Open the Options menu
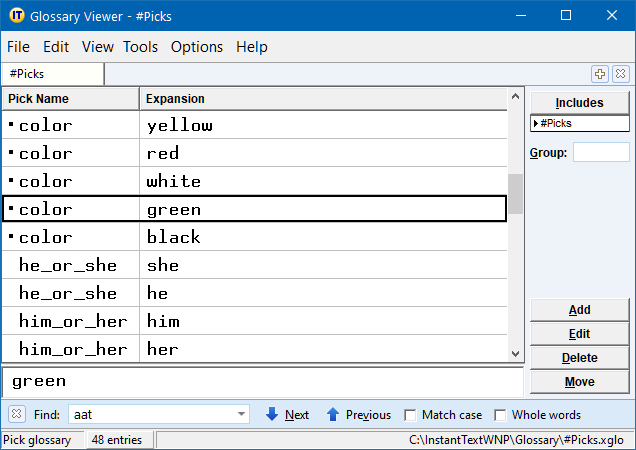 197,47
